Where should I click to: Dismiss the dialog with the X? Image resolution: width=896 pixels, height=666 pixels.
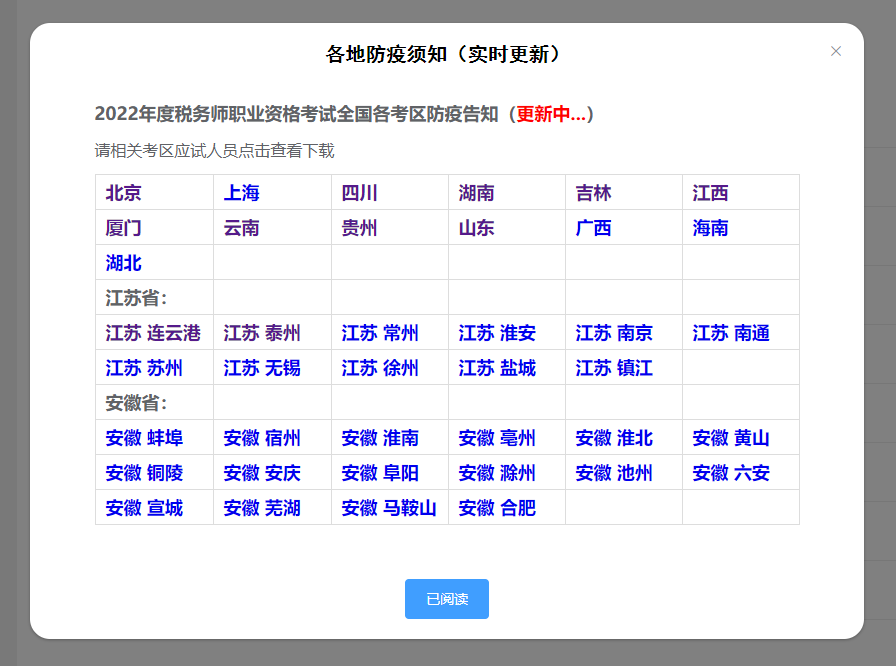[x=836, y=51]
